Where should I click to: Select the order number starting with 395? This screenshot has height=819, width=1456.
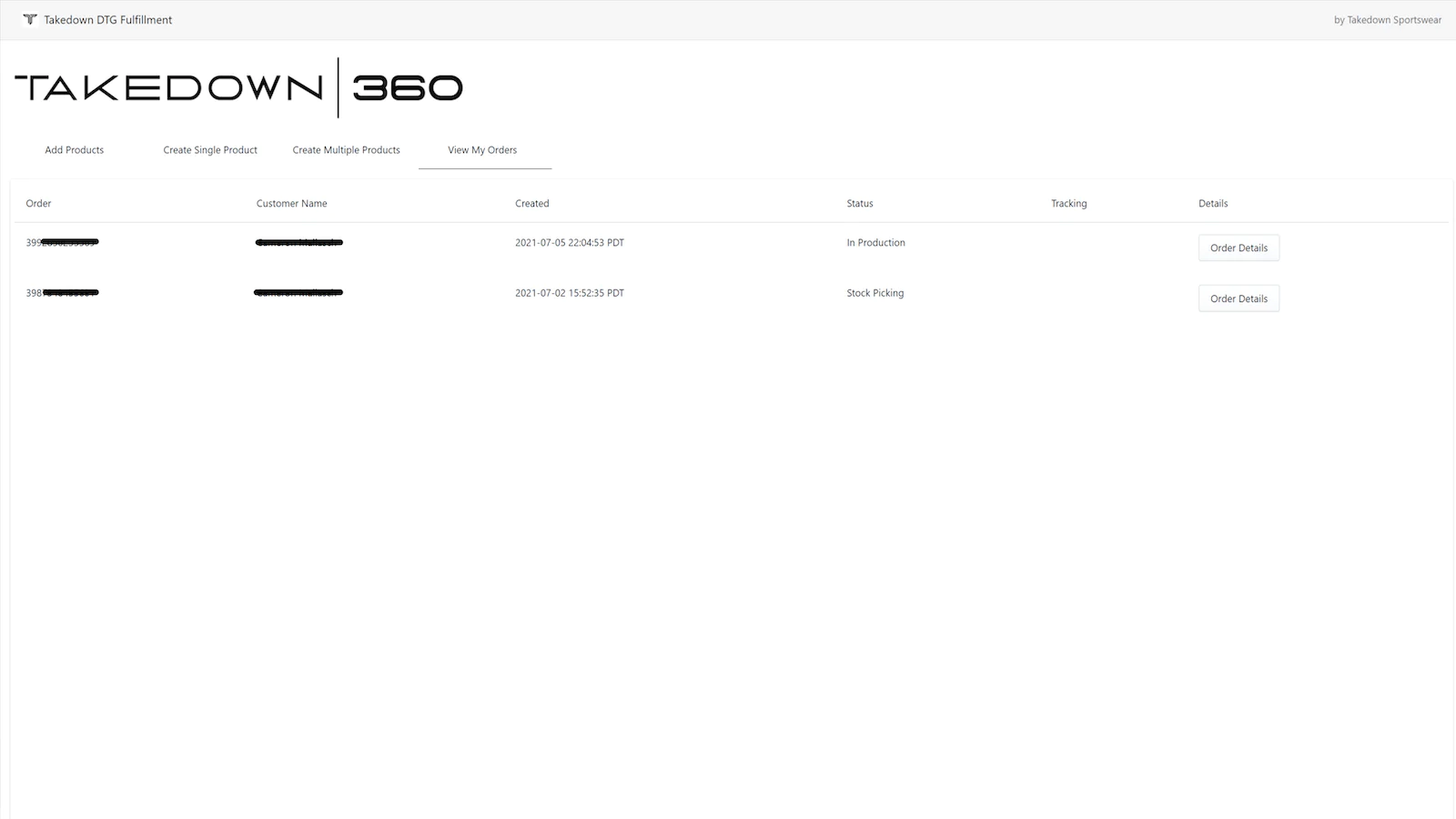[62, 242]
